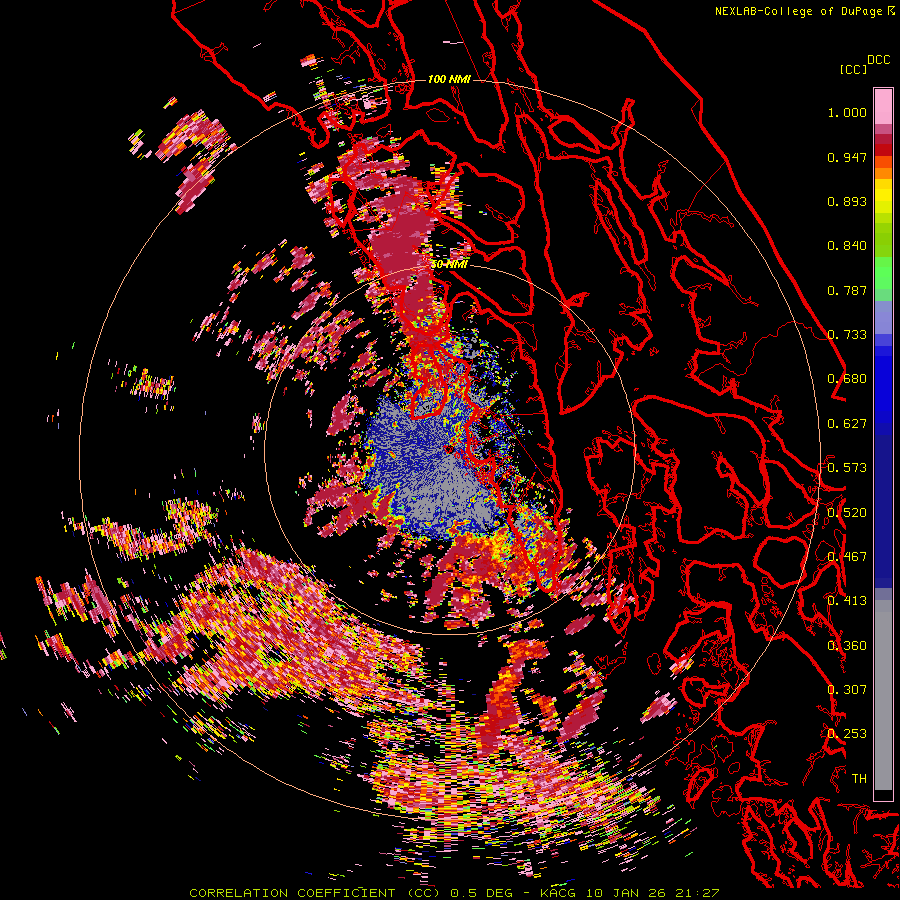Screen dimensions: 900x900
Task: Click the 100 NMI range ring label
Action: pyautogui.click(x=449, y=79)
